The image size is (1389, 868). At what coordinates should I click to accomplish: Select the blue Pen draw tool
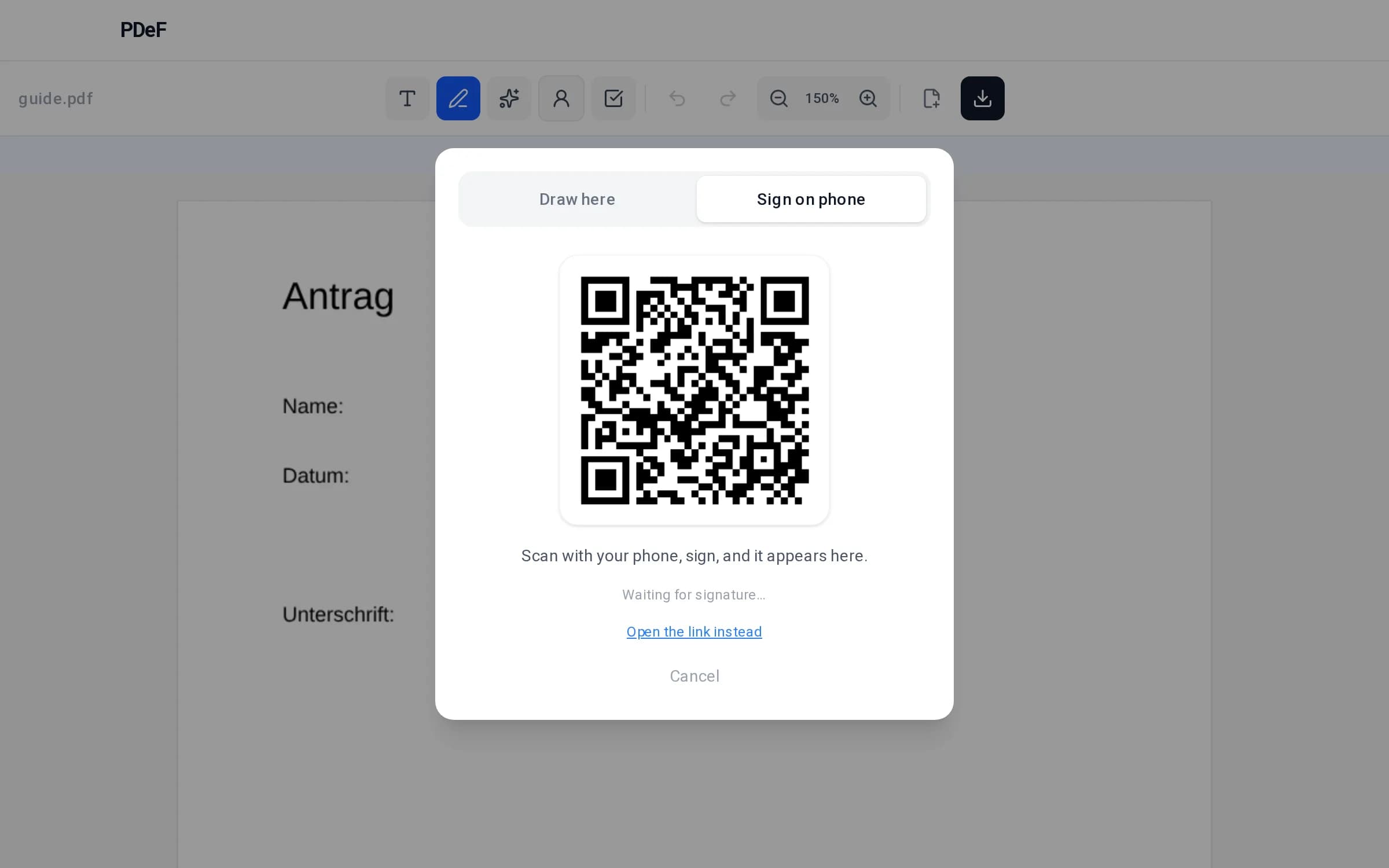458,98
